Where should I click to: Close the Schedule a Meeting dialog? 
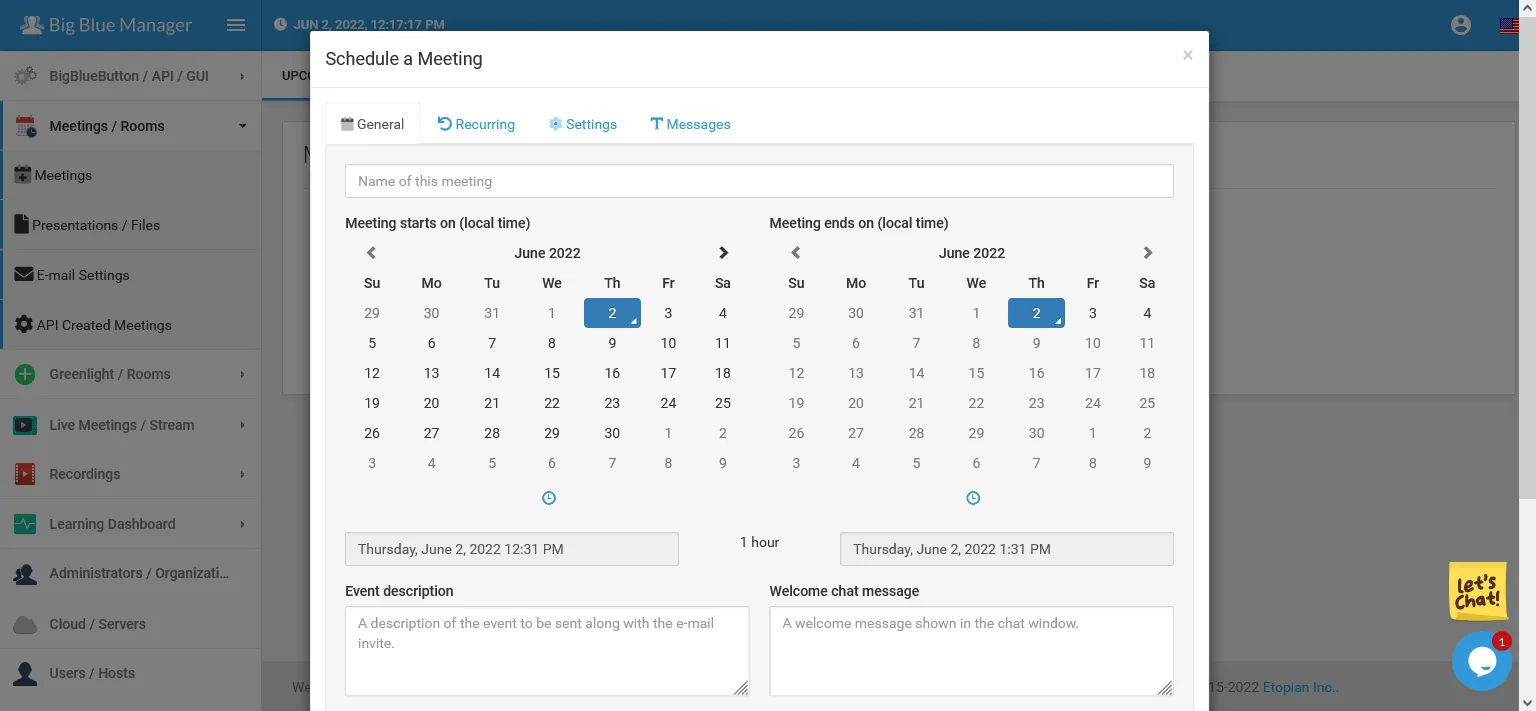(1187, 56)
